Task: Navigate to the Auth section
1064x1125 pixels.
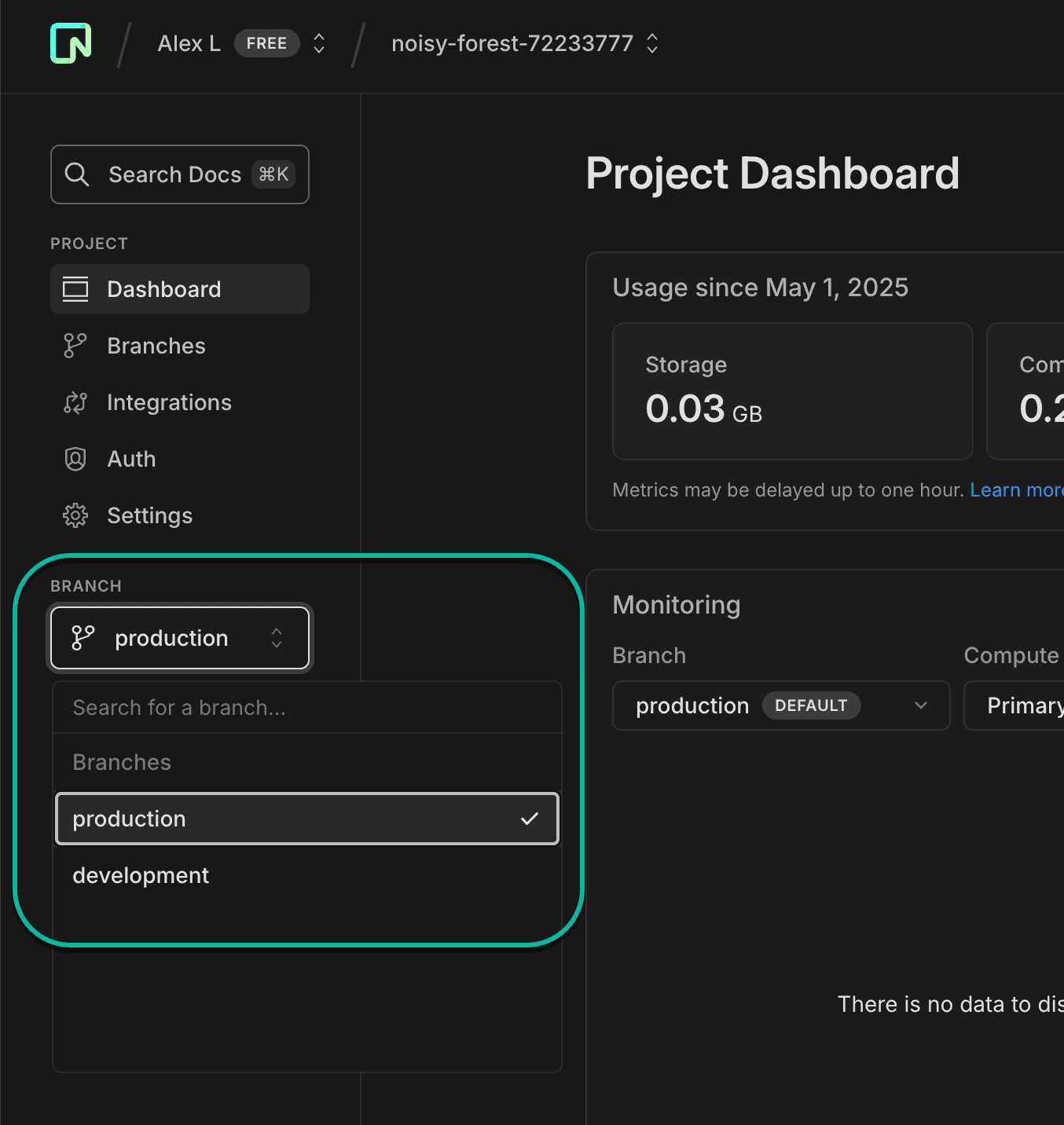Action: pos(131,459)
